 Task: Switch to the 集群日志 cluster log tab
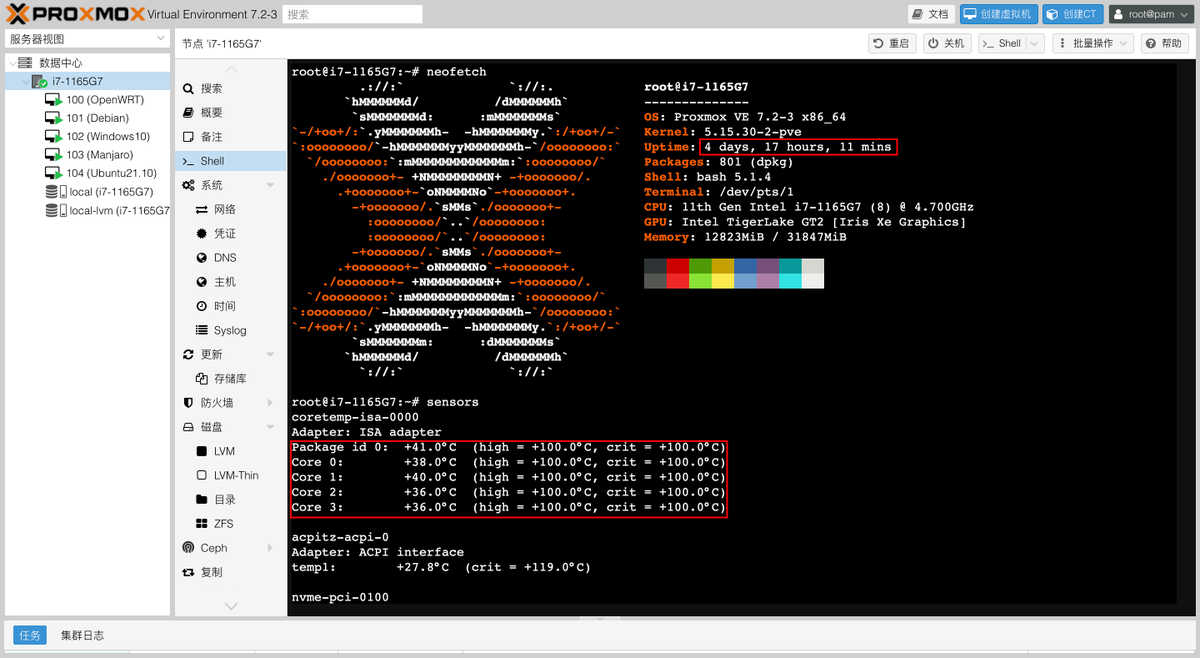pos(82,635)
